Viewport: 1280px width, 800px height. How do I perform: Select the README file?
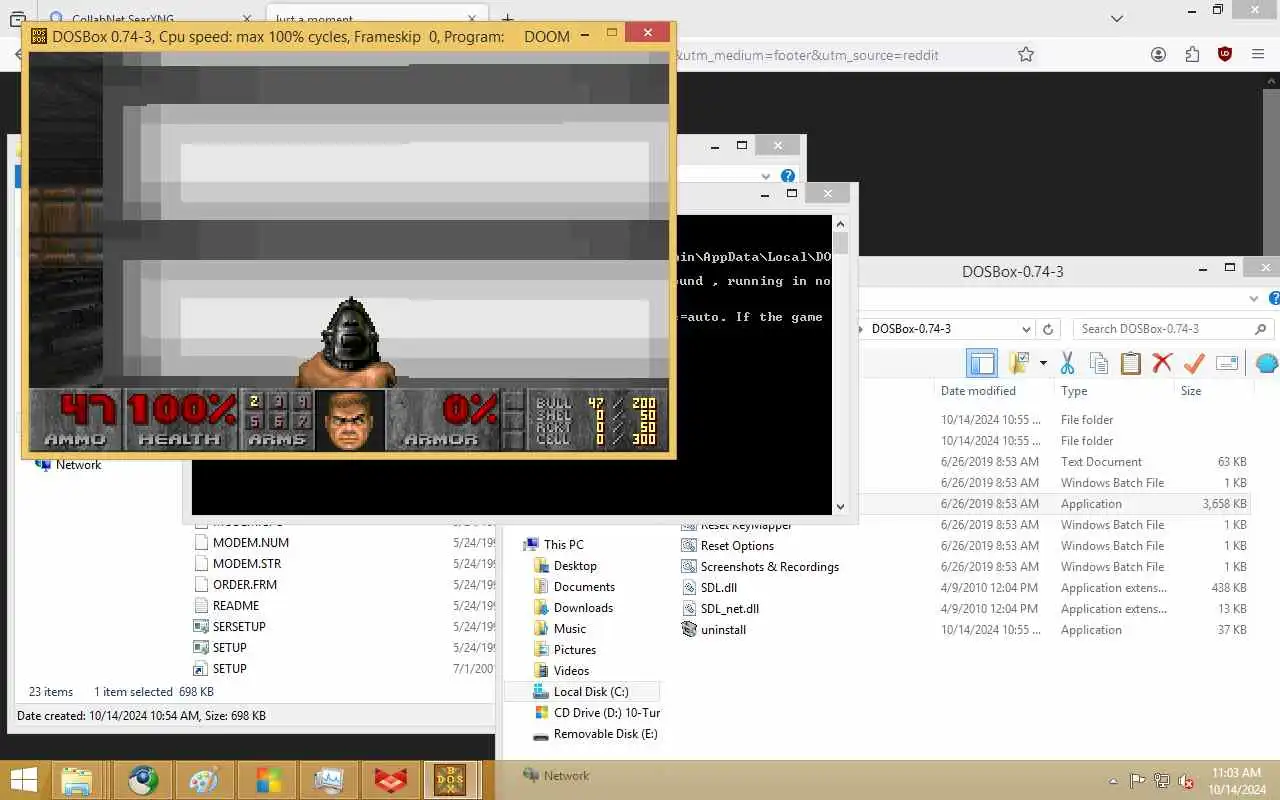227,606
